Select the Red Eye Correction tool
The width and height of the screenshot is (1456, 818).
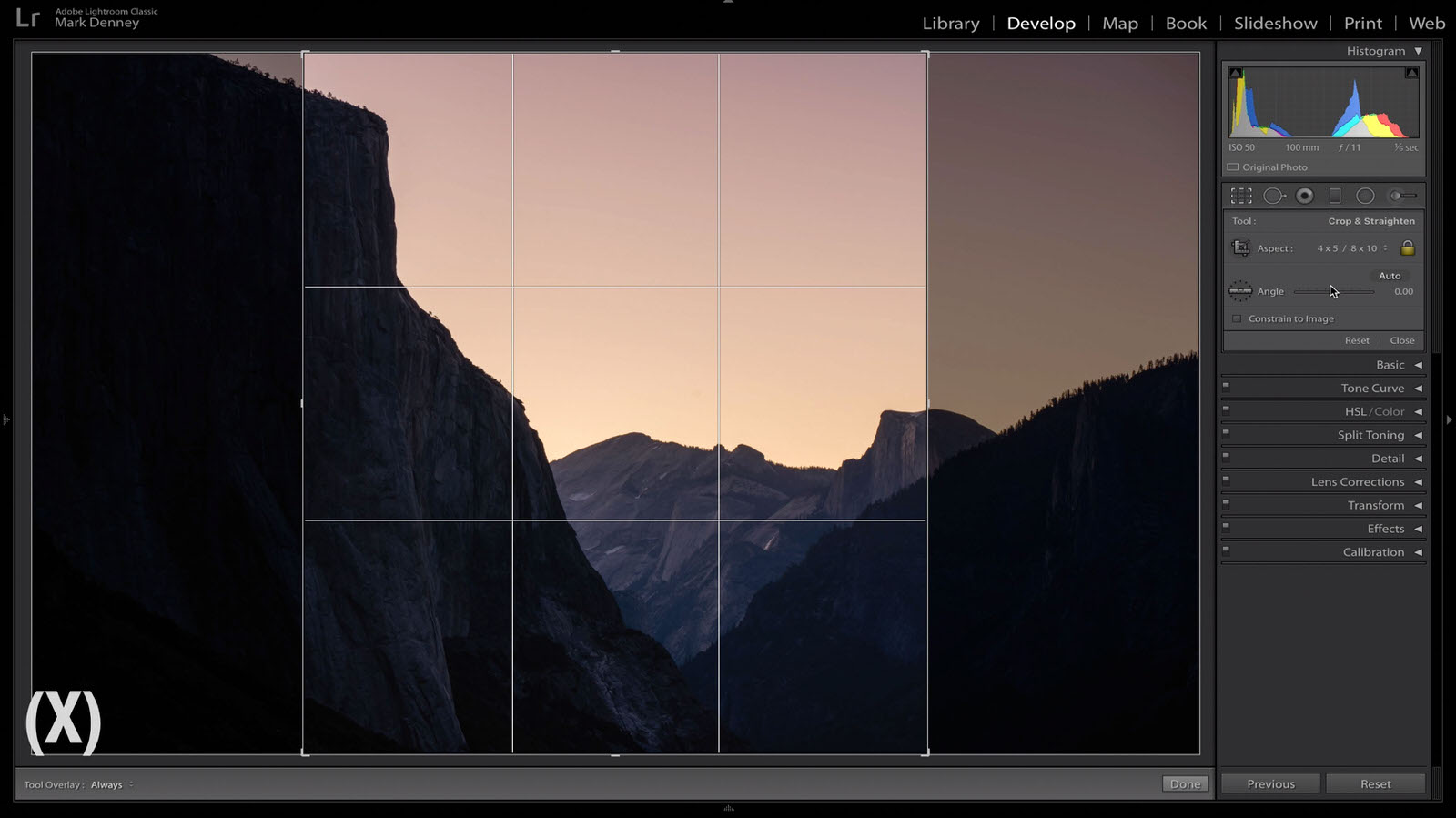tap(1305, 196)
